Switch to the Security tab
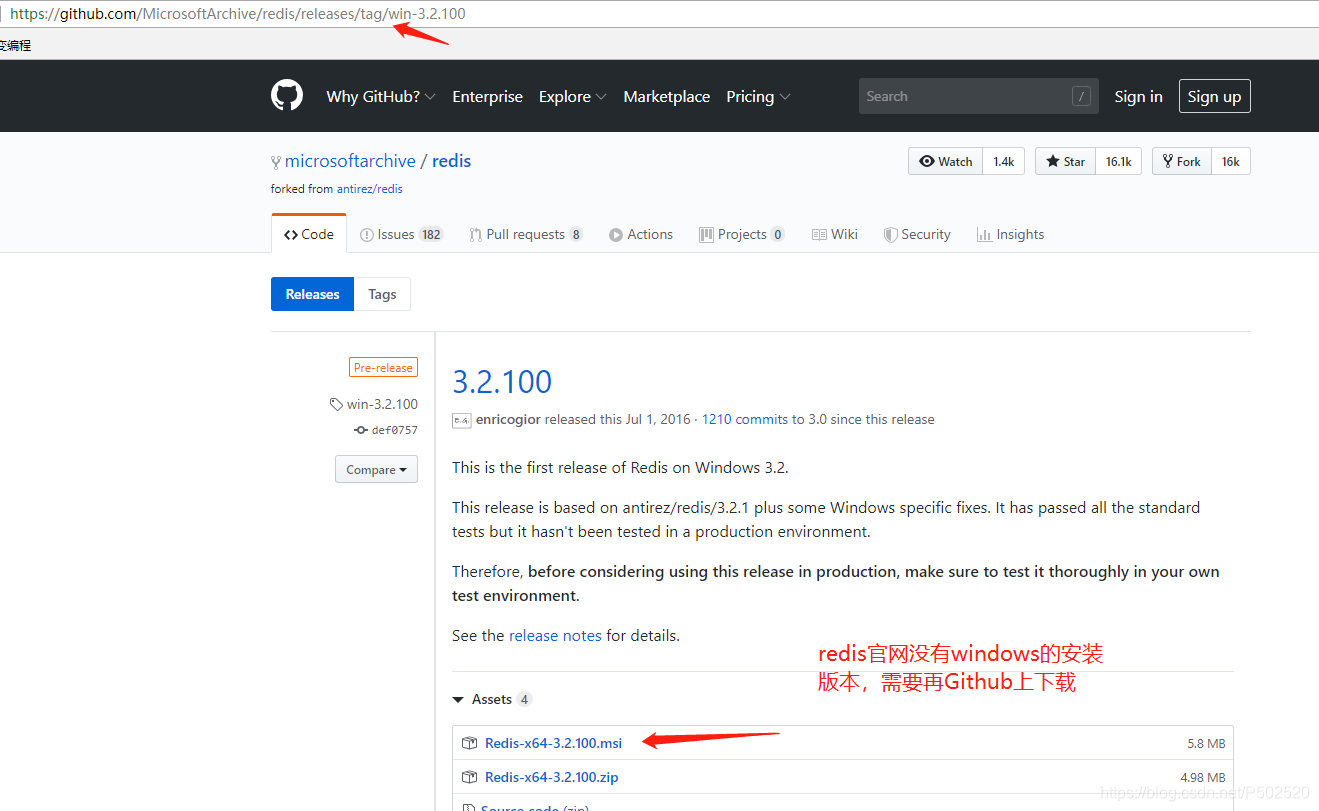 917,234
